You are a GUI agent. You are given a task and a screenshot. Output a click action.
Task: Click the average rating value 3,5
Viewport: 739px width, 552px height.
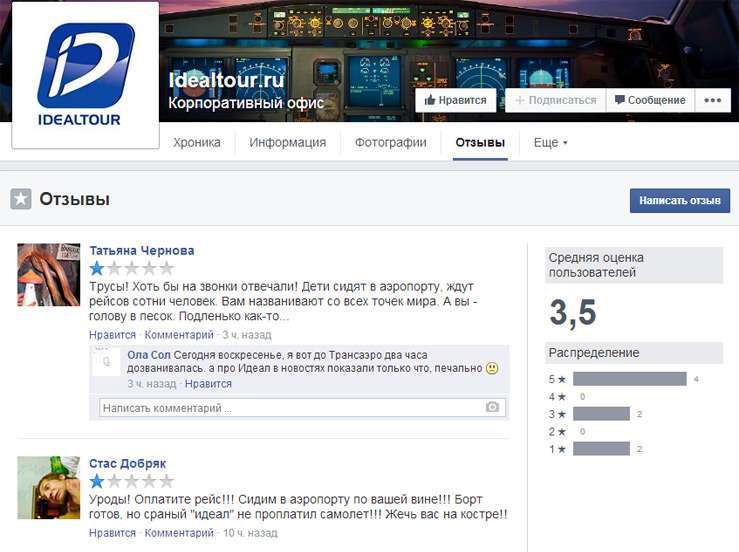click(x=573, y=313)
